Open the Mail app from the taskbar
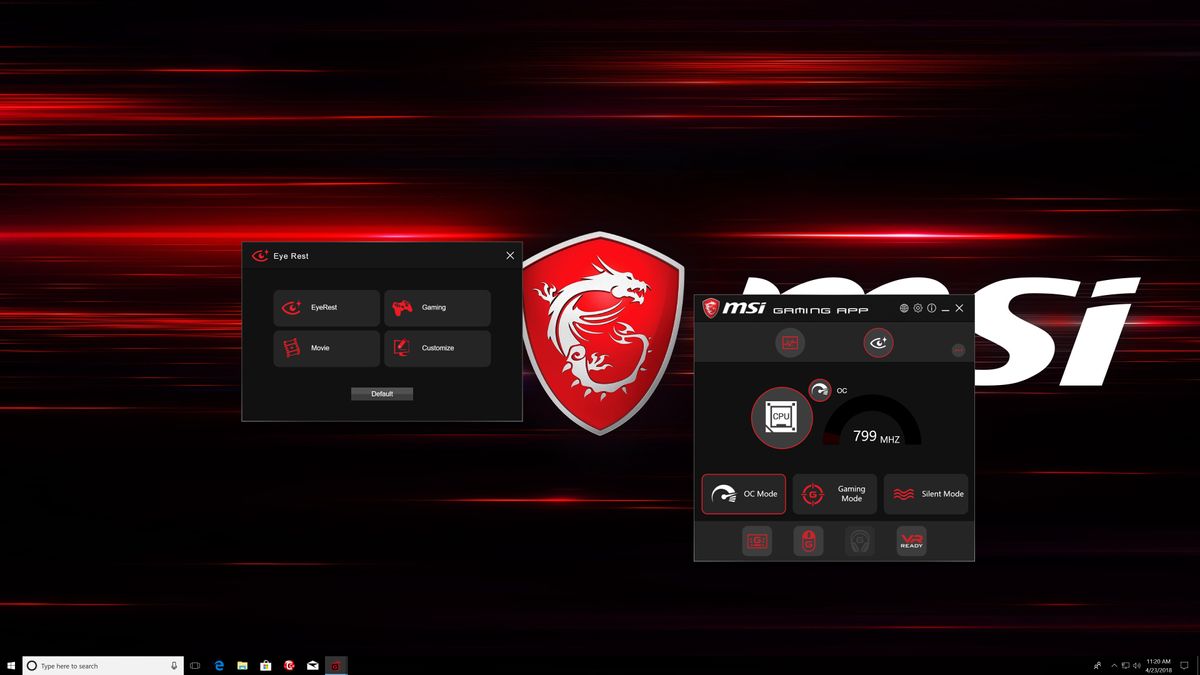 click(x=313, y=665)
